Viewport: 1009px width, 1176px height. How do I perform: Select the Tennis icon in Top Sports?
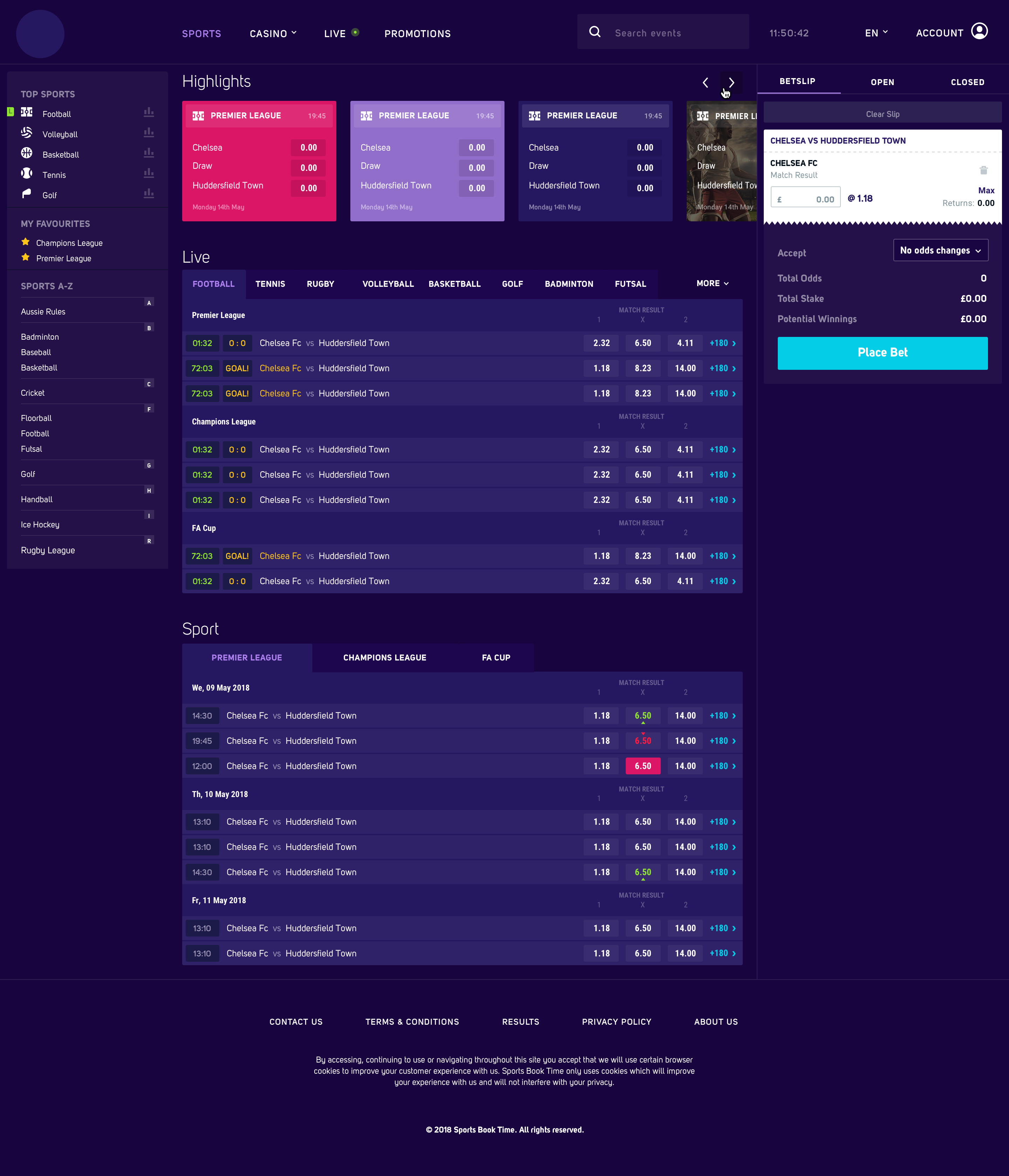[x=27, y=173]
